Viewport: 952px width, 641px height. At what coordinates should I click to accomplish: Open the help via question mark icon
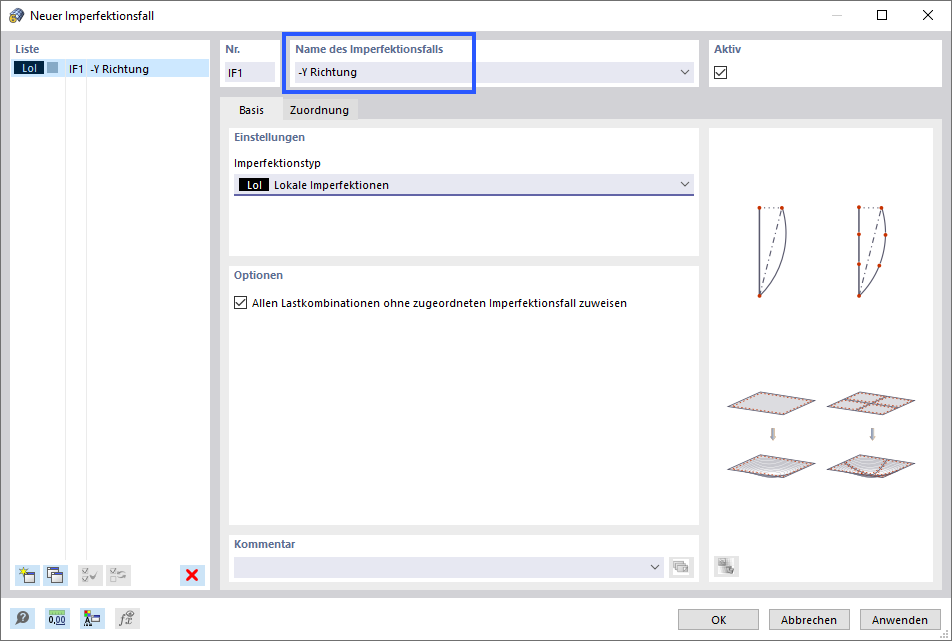22,618
